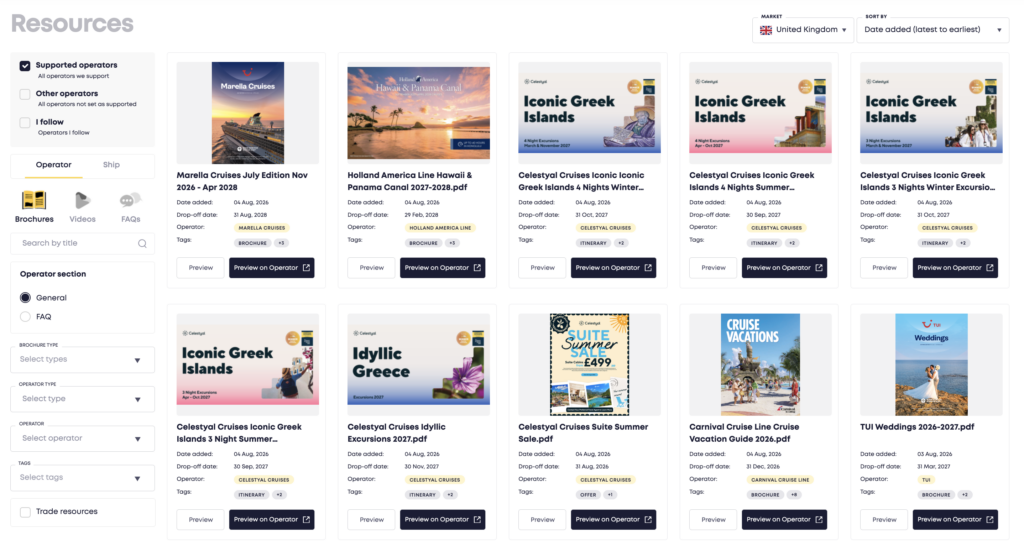Click external-link icon on Holland America card
Viewport: 1024px width, 551px height.
coord(477,268)
